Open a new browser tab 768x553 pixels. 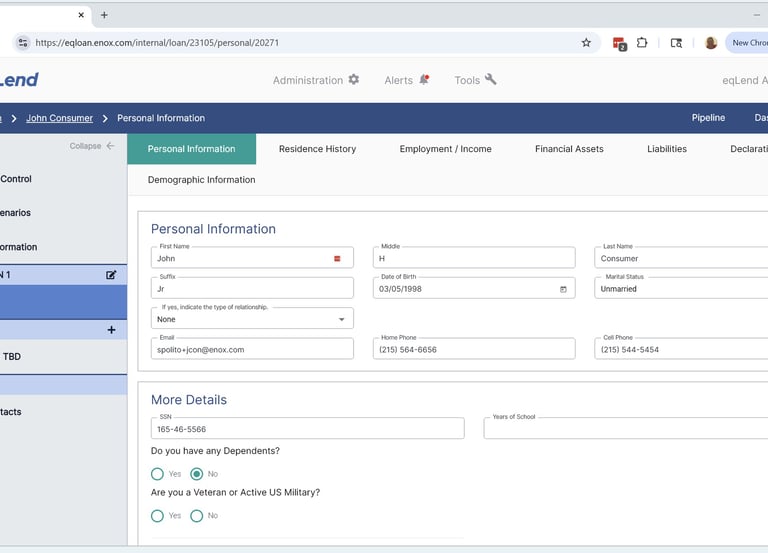click(104, 15)
